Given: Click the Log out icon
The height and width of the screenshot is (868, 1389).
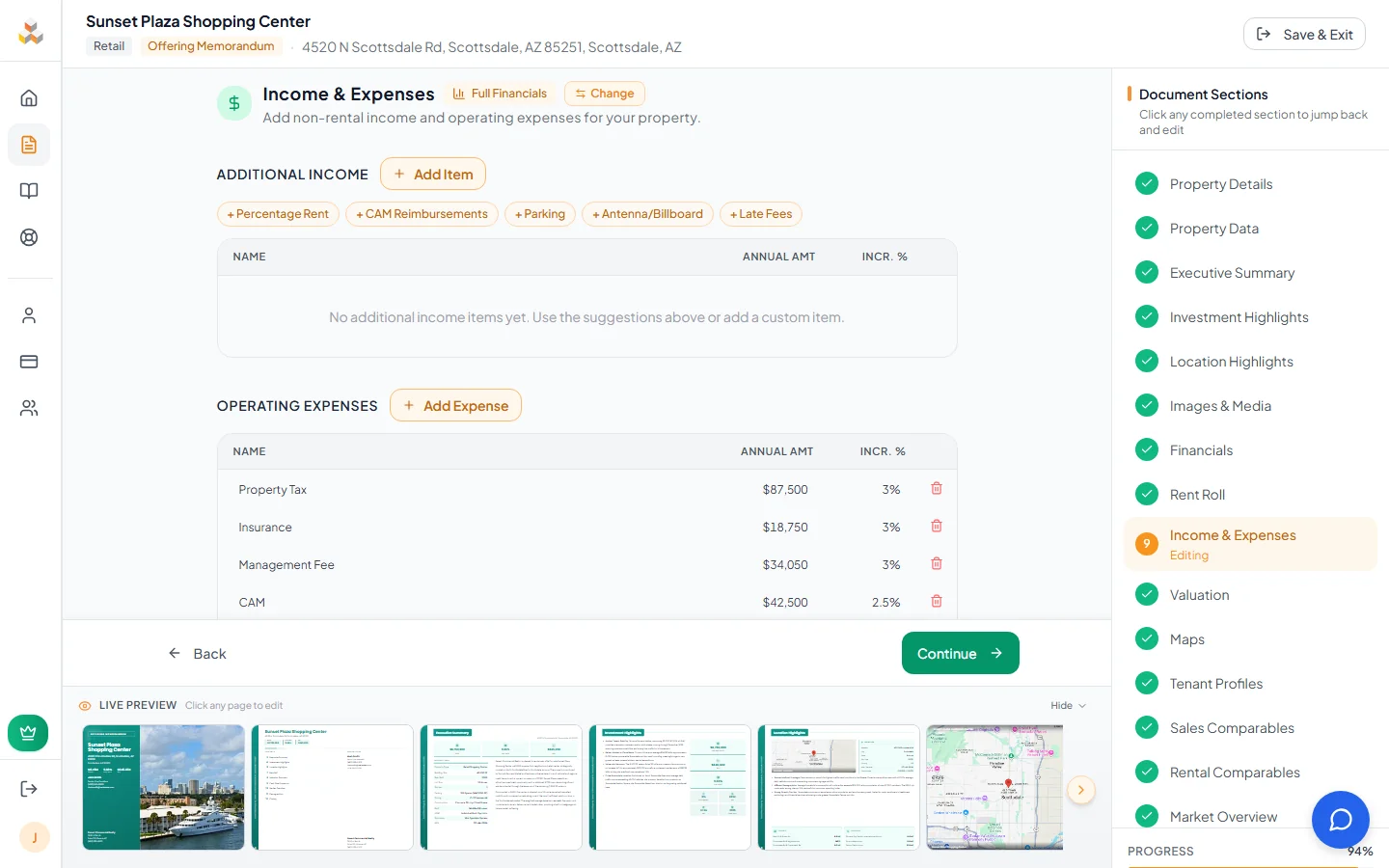Looking at the screenshot, I should click(28, 788).
